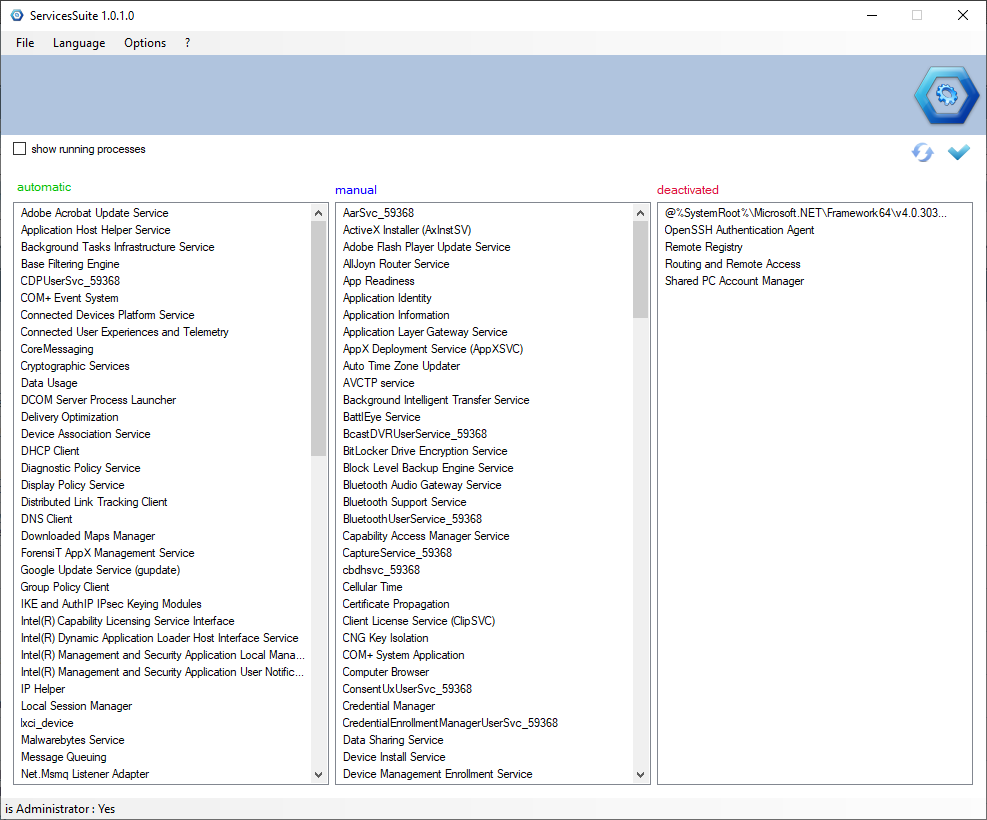Open the Language menu
Image resolution: width=987 pixels, height=820 pixels.
point(79,43)
